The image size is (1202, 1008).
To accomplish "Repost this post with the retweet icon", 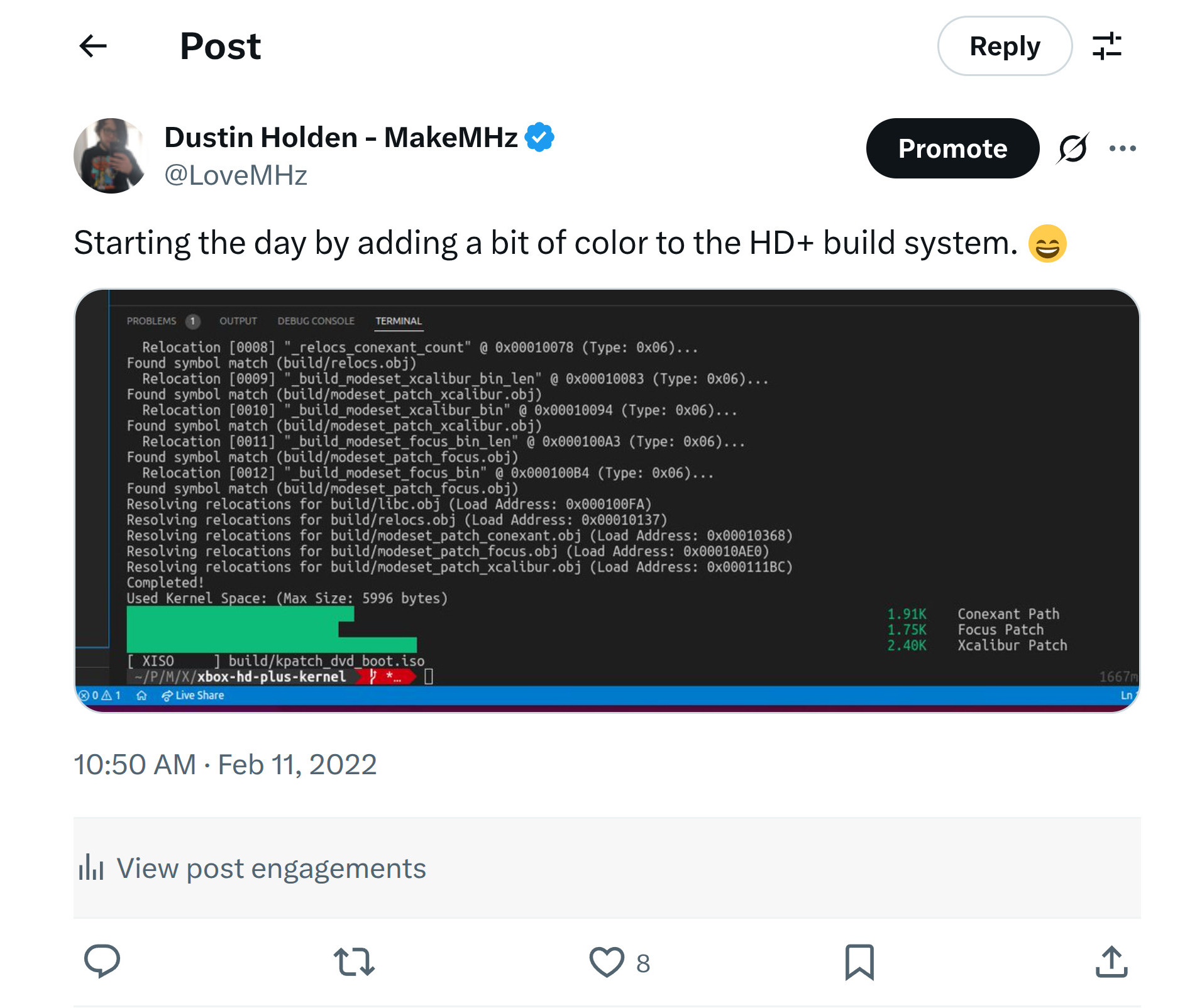I will click(x=354, y=961).
